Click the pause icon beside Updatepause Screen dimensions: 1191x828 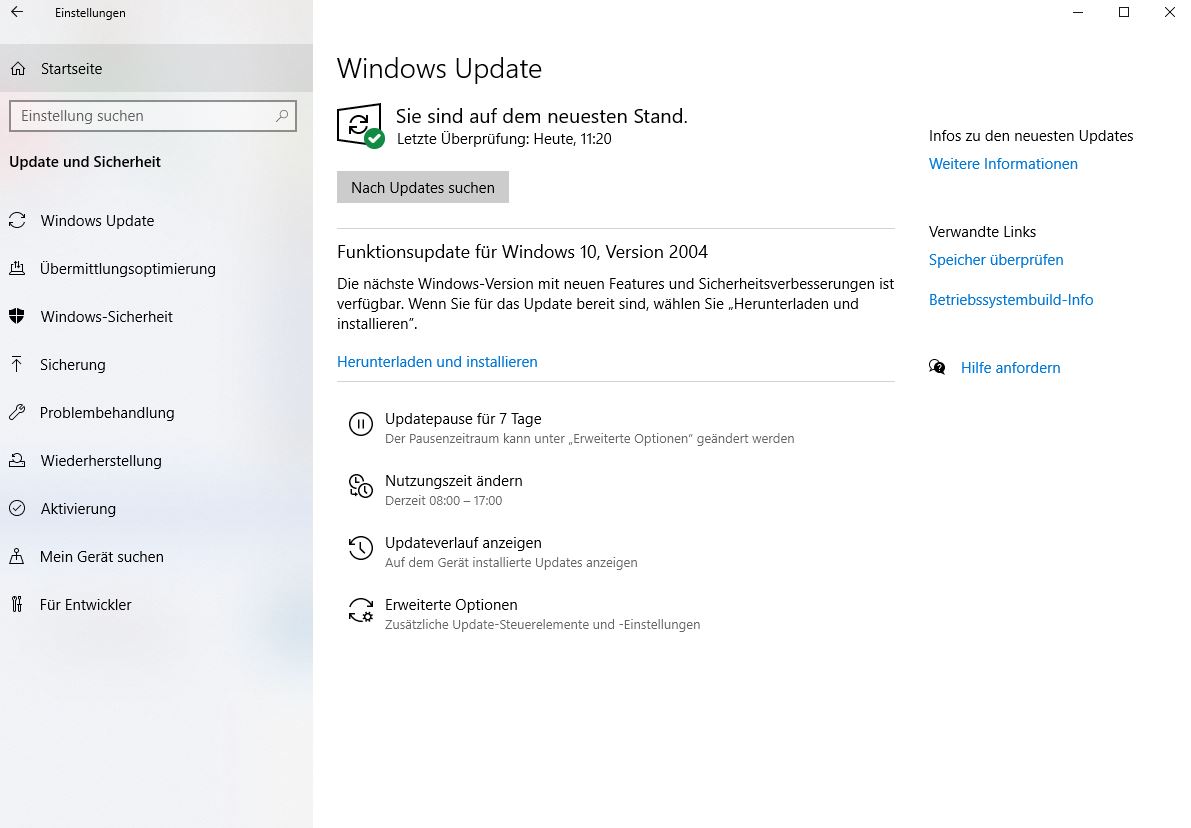coord(361,424)
